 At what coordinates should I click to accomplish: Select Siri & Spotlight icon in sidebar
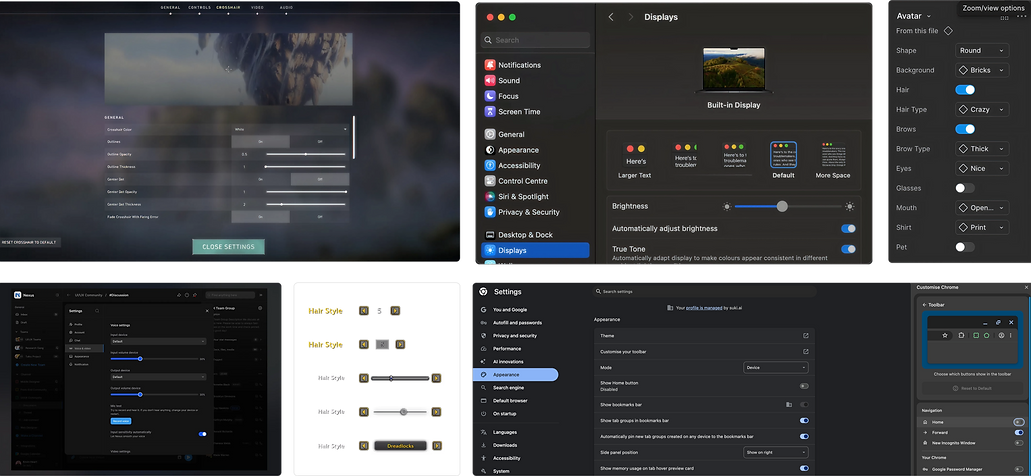pos(490,197)
